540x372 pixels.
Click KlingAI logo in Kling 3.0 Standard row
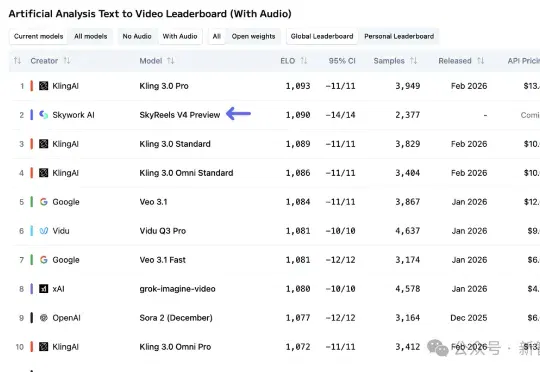[43, 144]
